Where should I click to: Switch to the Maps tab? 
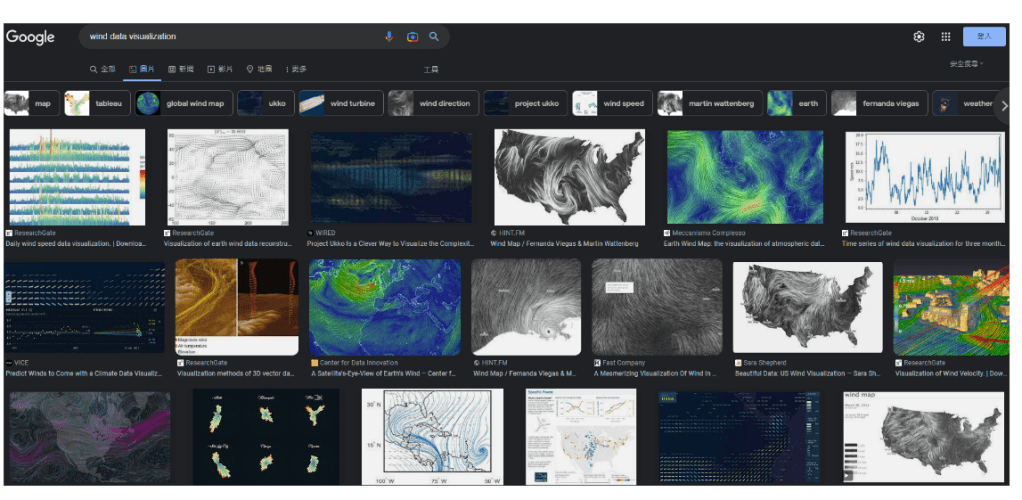(x=259, y=69)
